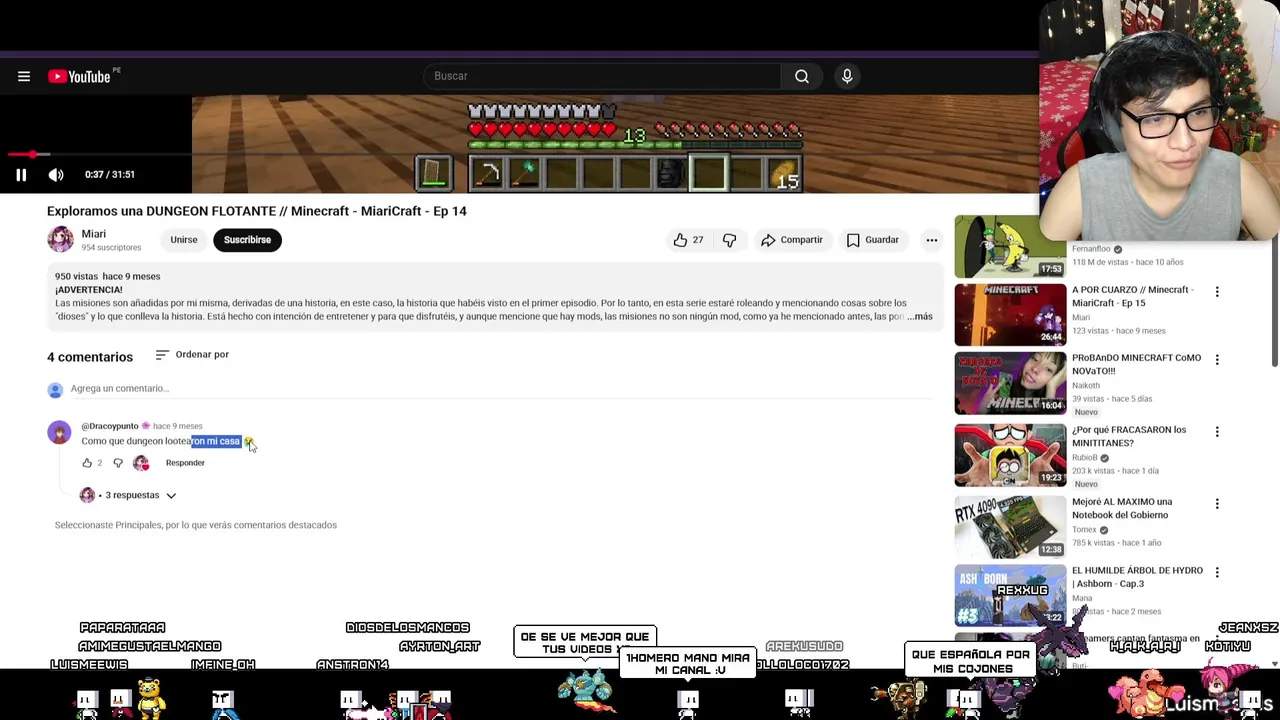Viewport: 1280px width, 720px height.
Task: Activate voice search microphone
Action: (847, 76)
